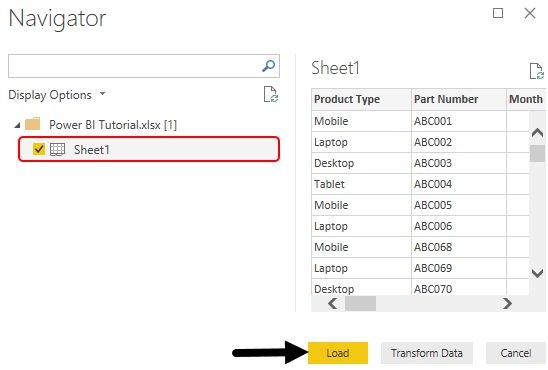Viewport: 548px width, 370px height.
Task: Click the horizontal scroll left arrow
Action: pos(333,303)
